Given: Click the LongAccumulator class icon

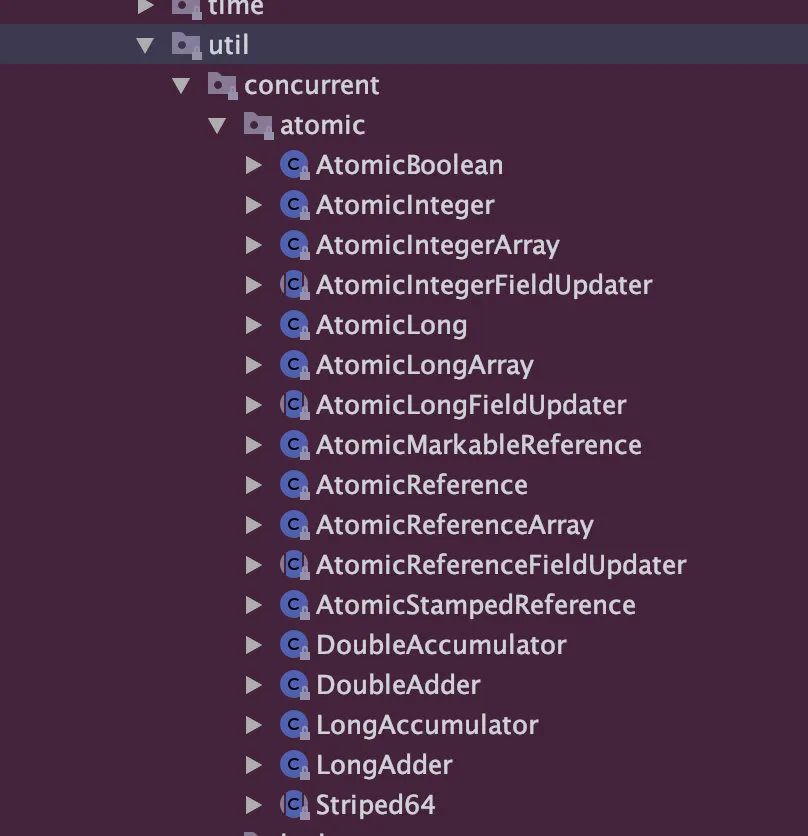Looking at the screenshot, I should point(294,725).
